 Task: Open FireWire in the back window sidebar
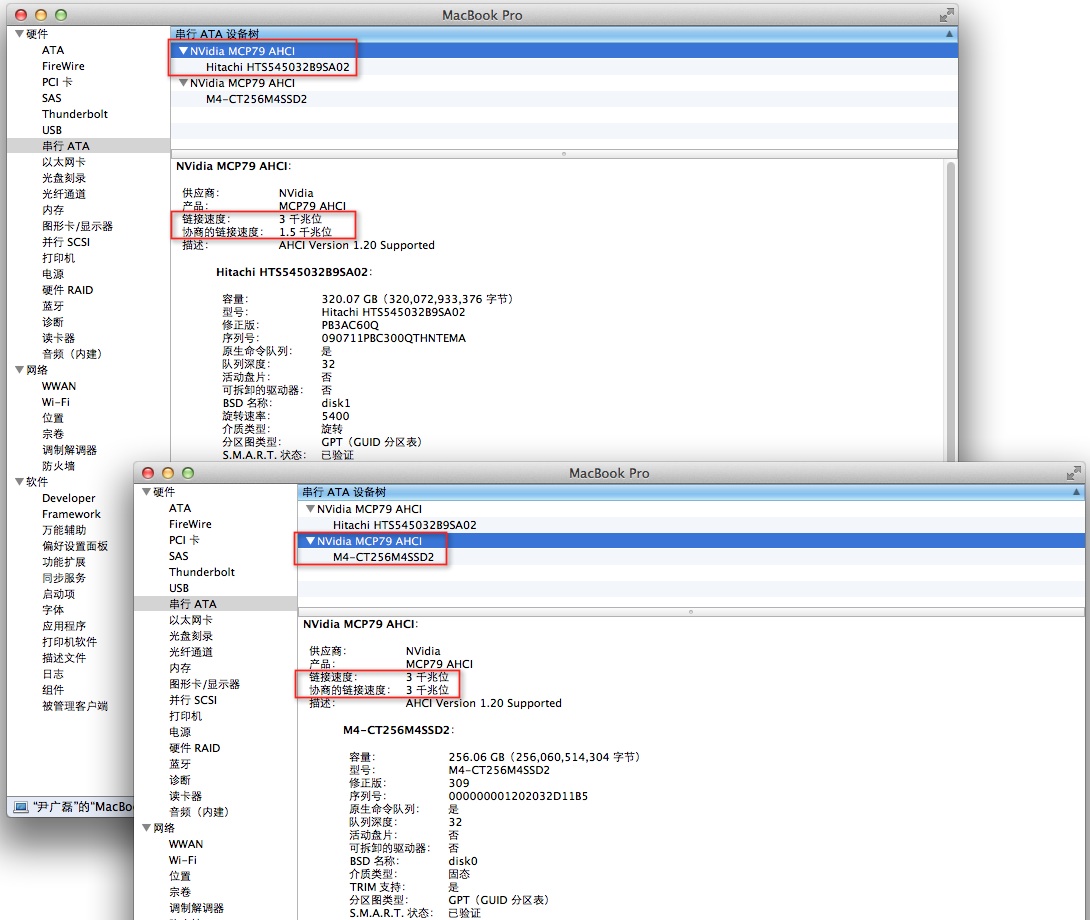(63, 66)
